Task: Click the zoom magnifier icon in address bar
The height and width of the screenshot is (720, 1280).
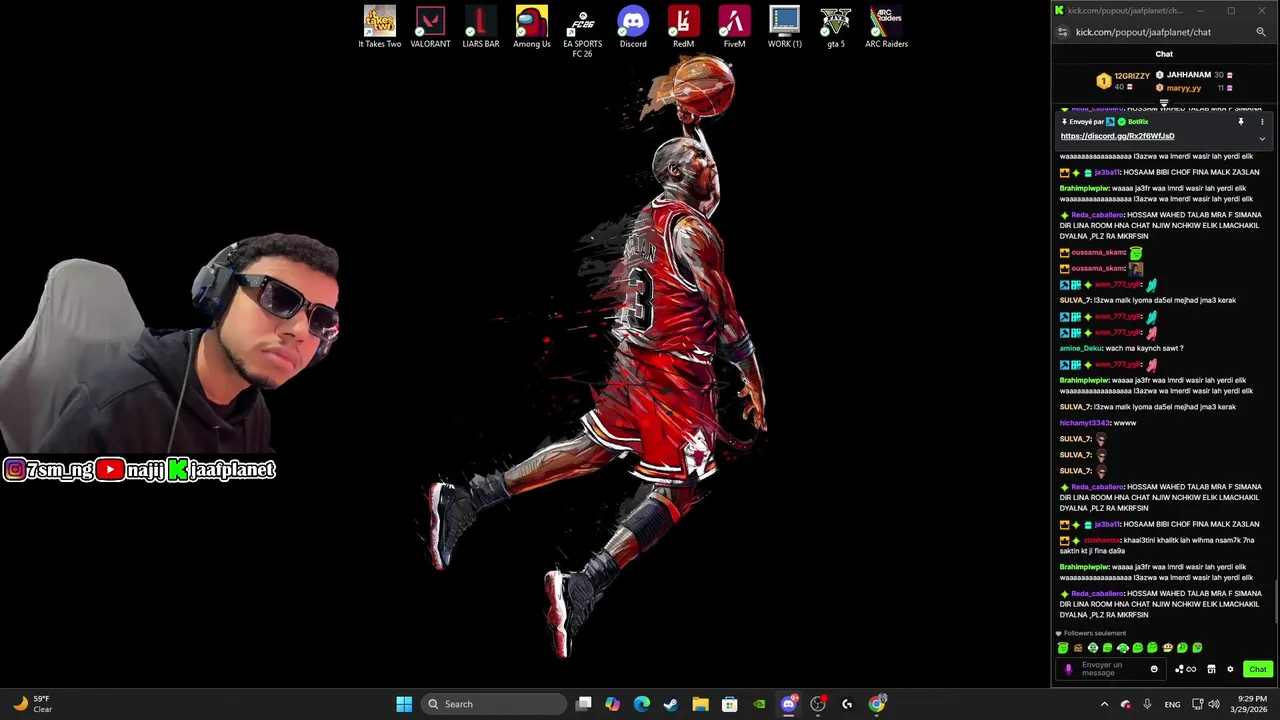Action: pyautogui.click(x=1261, y=32)
